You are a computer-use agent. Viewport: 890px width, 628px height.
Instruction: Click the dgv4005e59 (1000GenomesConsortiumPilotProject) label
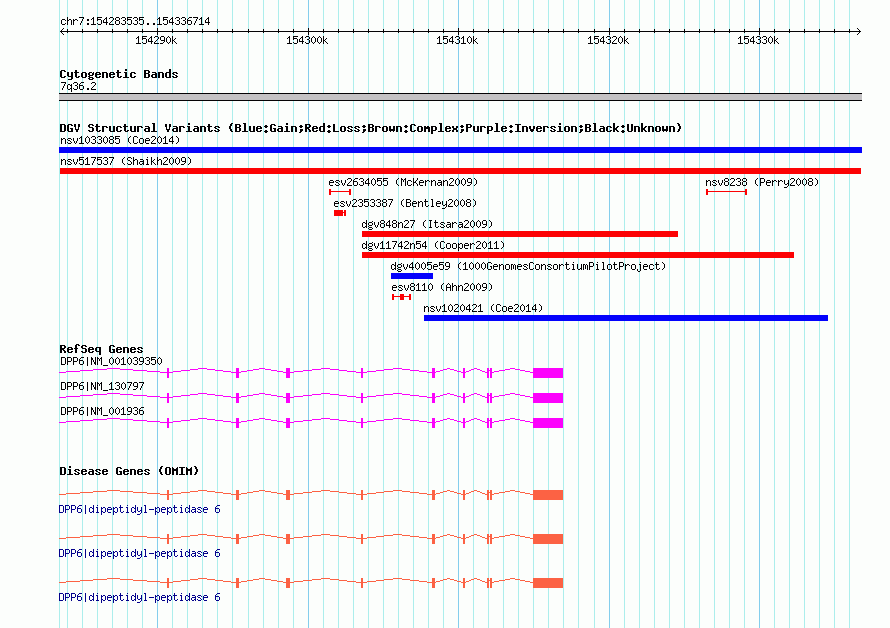[x=528, y=266]
